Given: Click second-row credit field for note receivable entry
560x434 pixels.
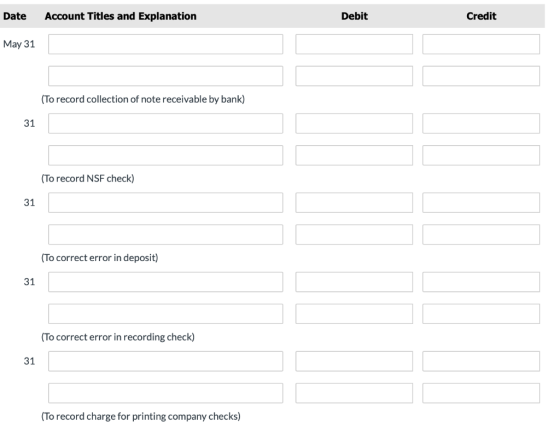Looking at the screenshot, I should coord(481,76).
